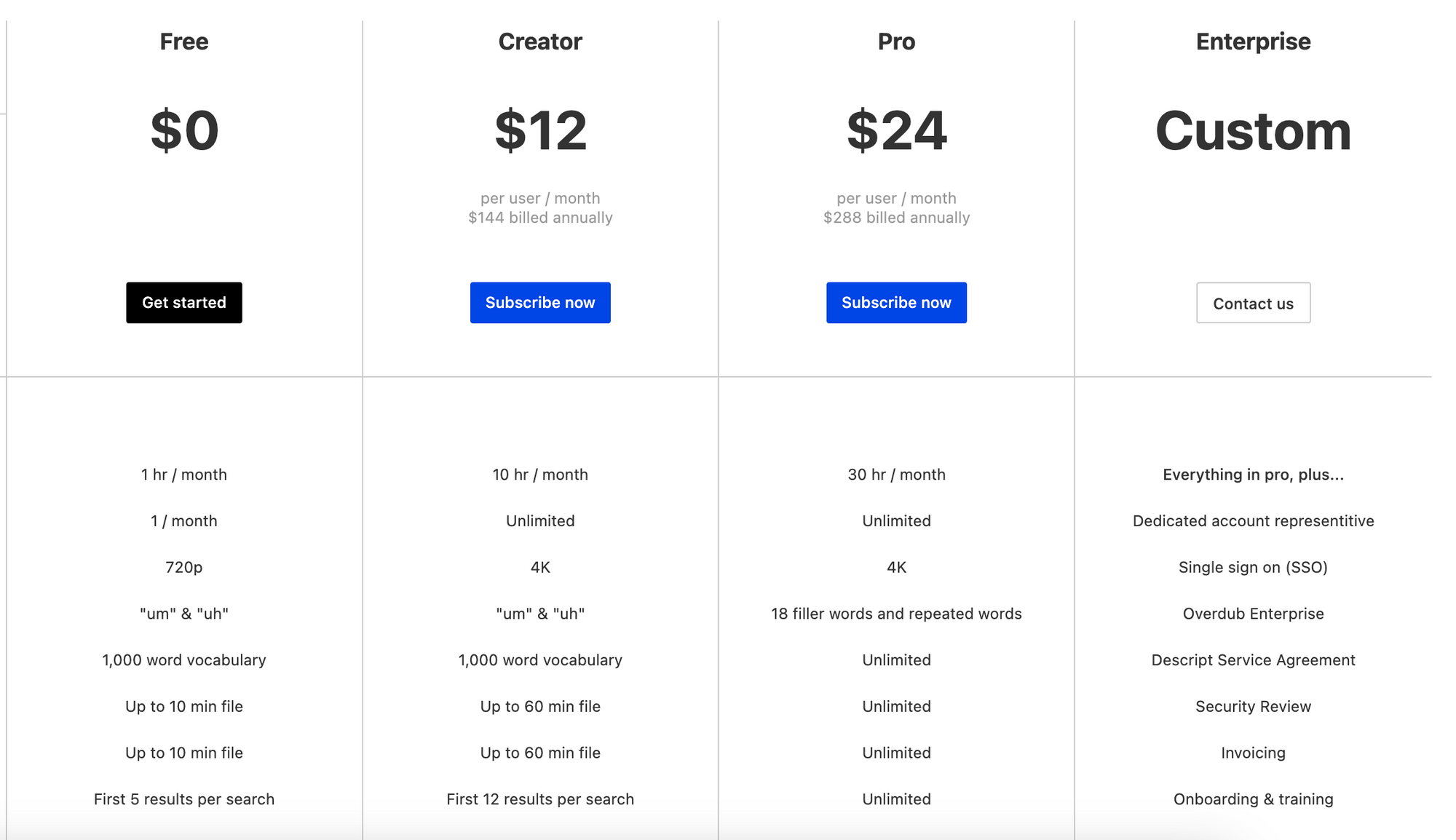Click the $24 price figure
Image resolution: width=1456 pixels, height=840 pixels.
896,131
